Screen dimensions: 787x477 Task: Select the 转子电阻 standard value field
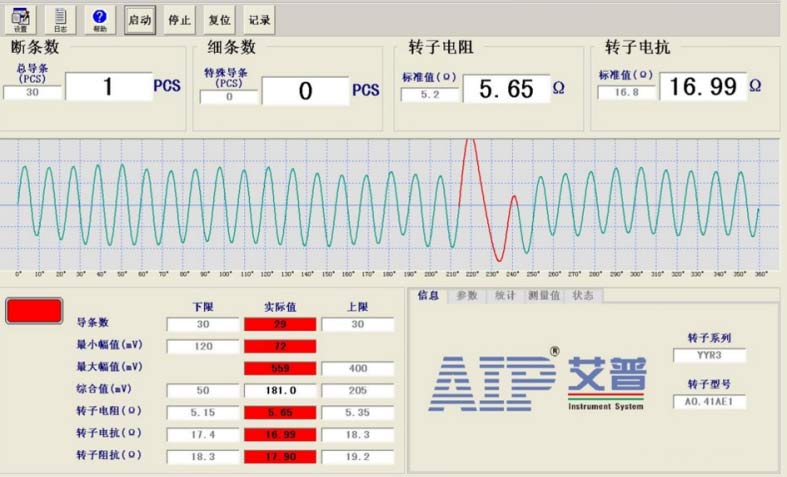coord(430,95)
